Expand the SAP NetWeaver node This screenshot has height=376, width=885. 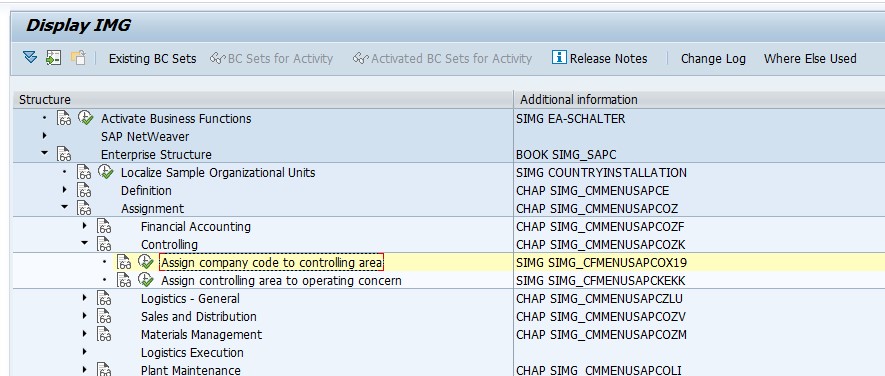click(44, 135)
